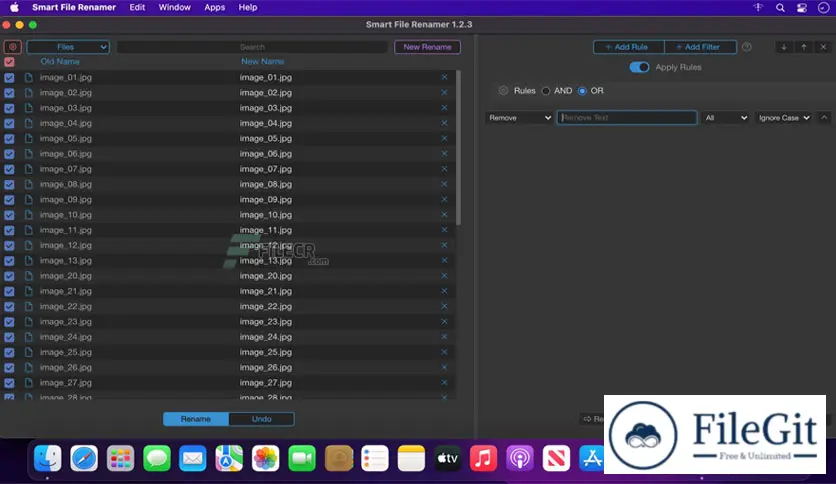
Task: Click the Add Filter button
Action: pyautogui.click(x=700, y=47)
